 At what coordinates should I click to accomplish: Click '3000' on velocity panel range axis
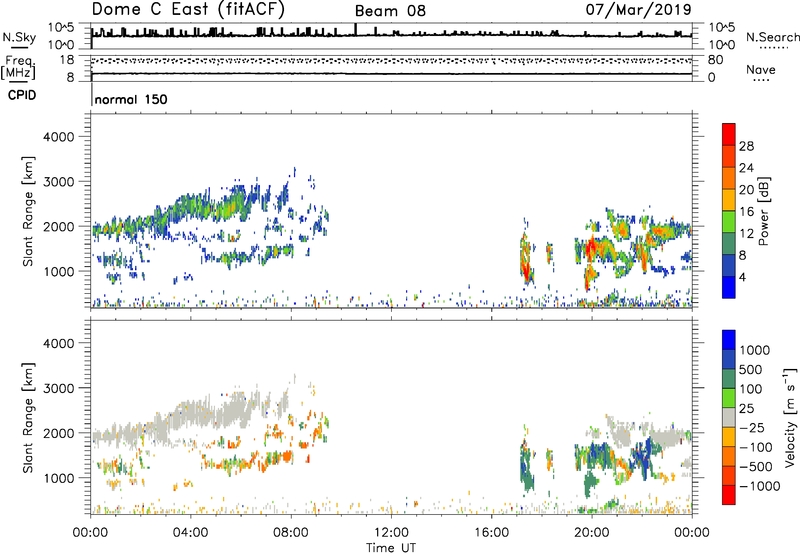click(x=59, y=388)
